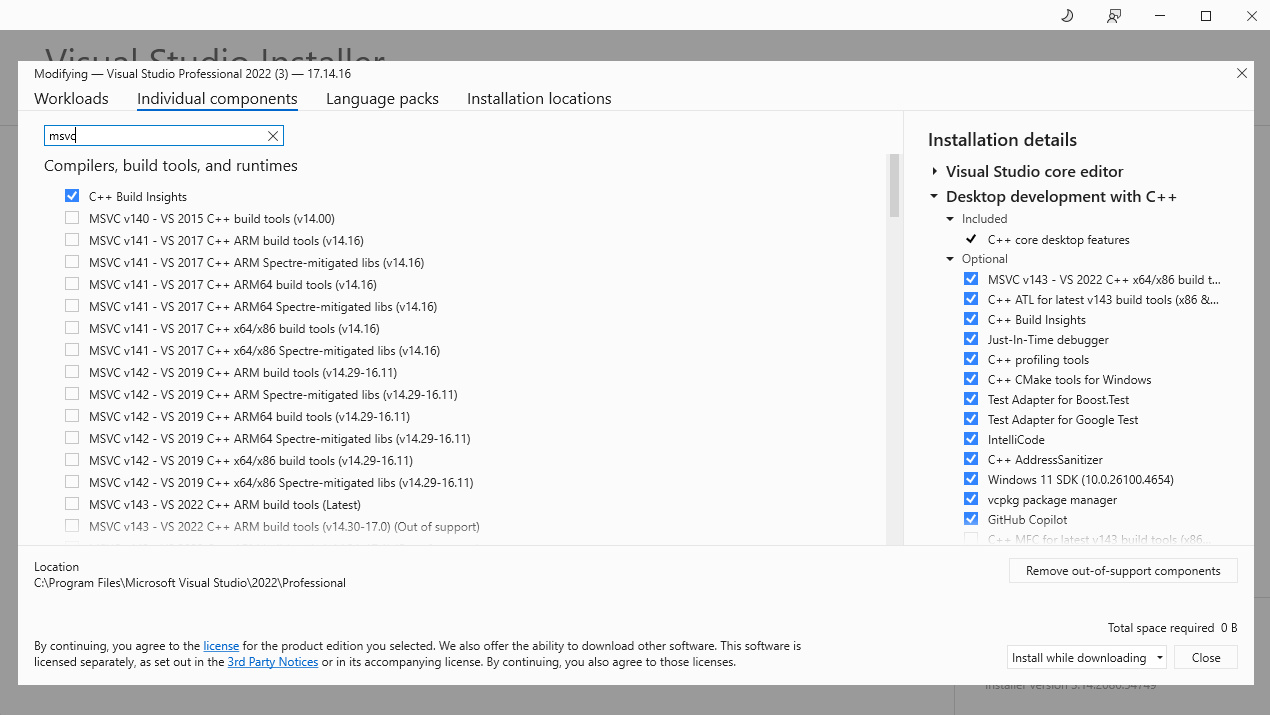The height and width of the screenshot is (715, 1270).
Task: Check MSVC v142 x64/x86 build tools
Action: click(x=72, y=460)
